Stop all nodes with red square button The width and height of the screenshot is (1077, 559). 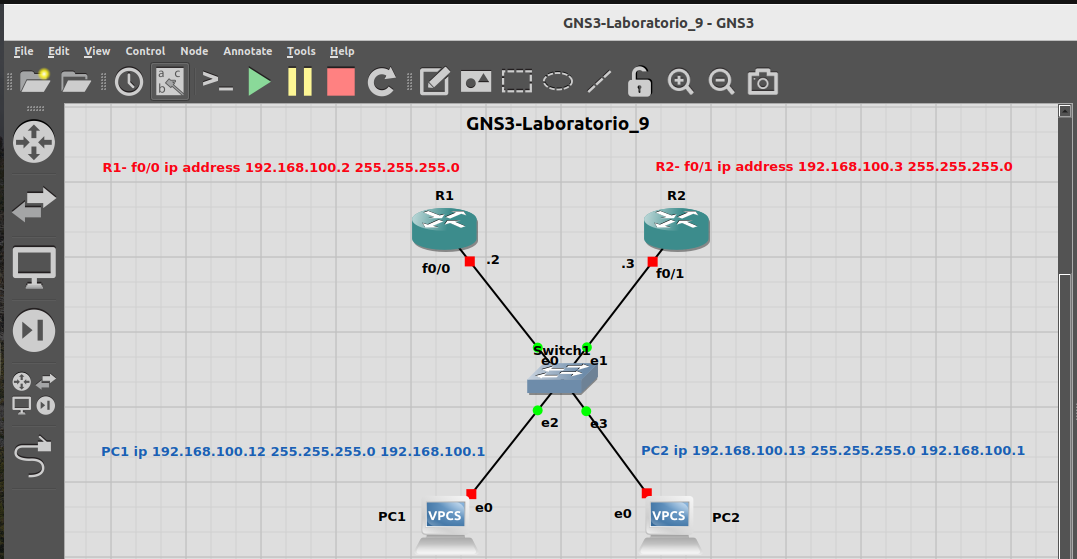tap(341, 82)
